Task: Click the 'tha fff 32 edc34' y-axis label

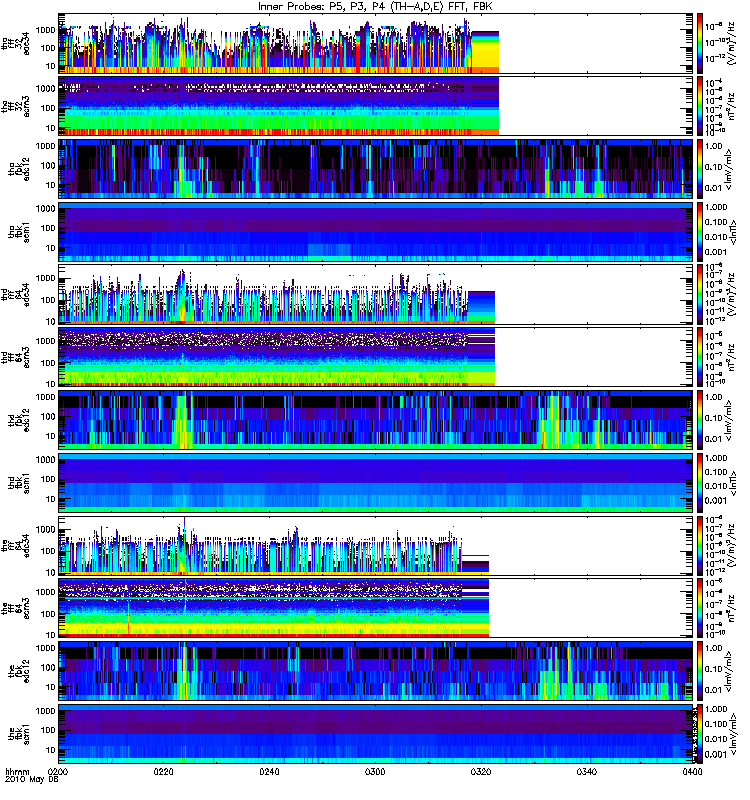Action: [15, 44]
